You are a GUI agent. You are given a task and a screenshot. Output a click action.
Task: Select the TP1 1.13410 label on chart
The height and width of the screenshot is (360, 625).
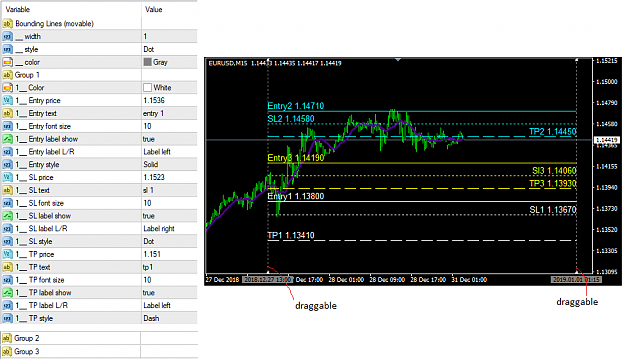point(291,236)
